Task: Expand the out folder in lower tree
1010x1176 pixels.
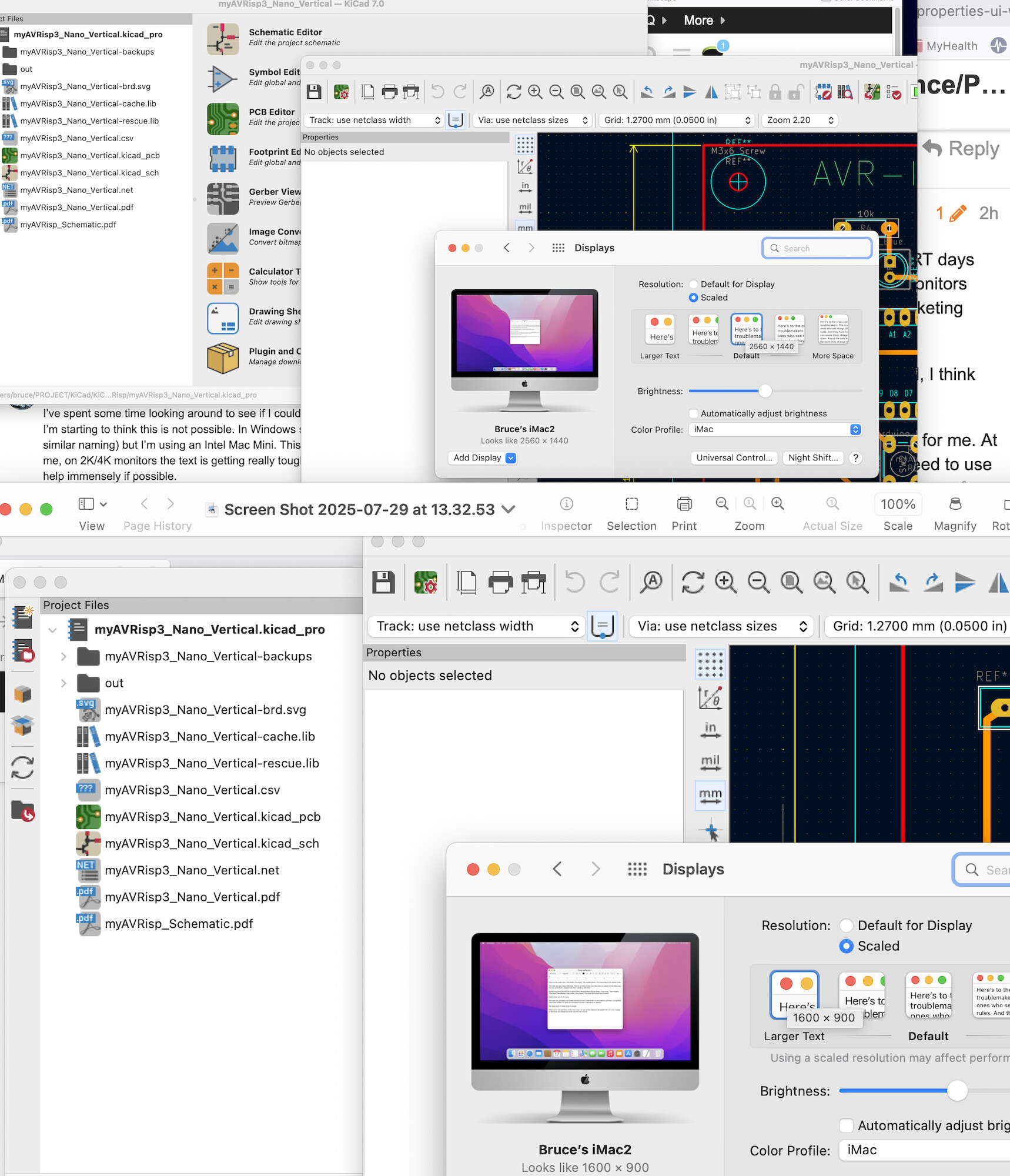Action: (x=63, y=683)
